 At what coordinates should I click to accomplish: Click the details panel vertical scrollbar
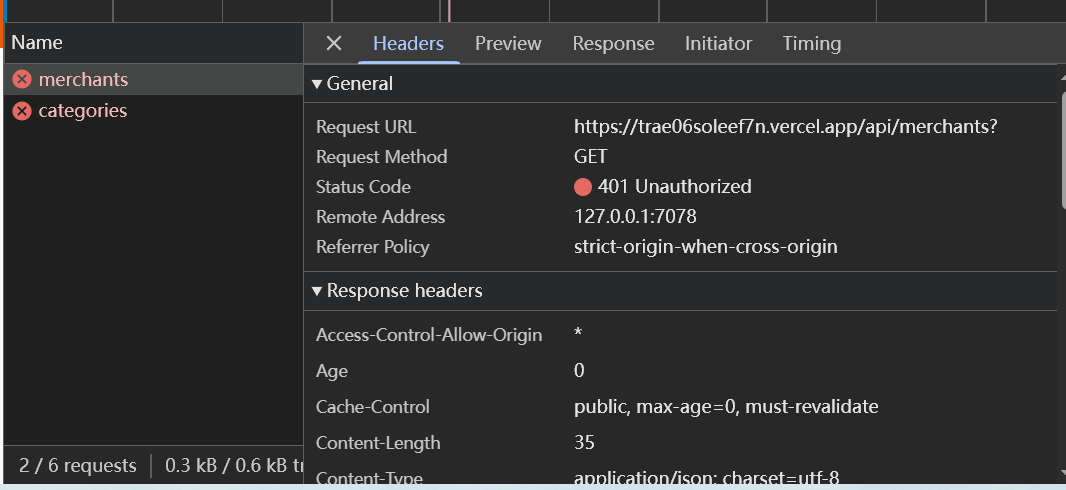1061,150
